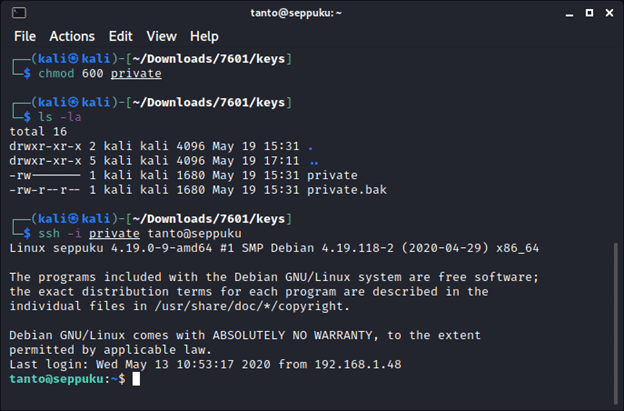Click the window title tanto@seppuku:~
Screen dimensions: 624x411
pos(311,13)
